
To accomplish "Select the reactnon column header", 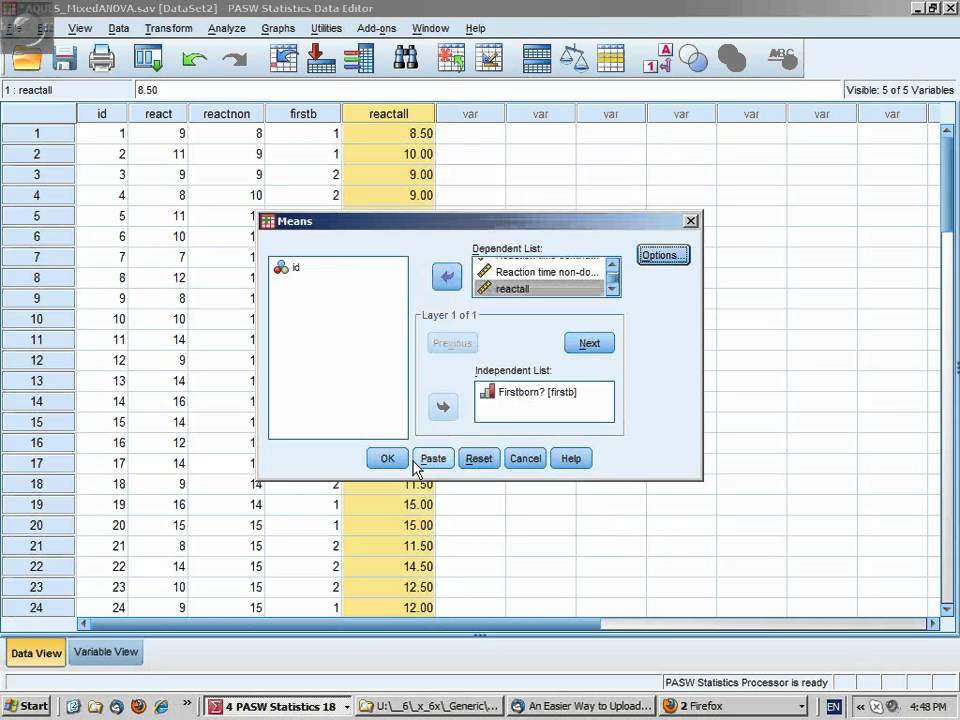I will (227, 114).
